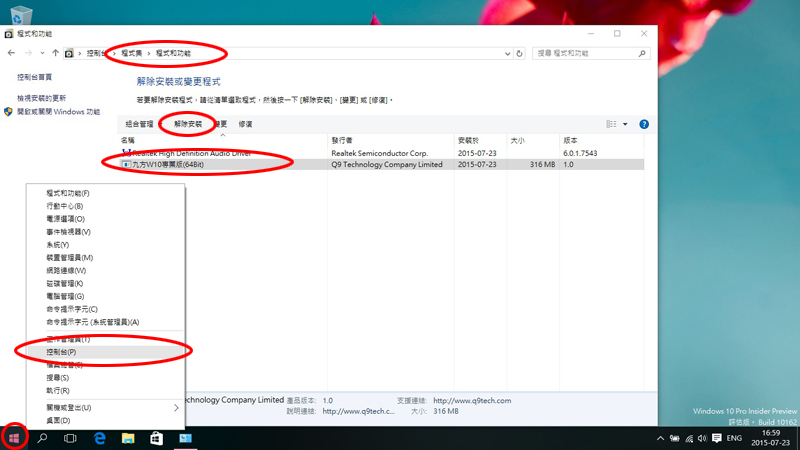Open the Store app on the taskbar
The height and width of the screenshot is (450, 800).
(x=157, y=438)
